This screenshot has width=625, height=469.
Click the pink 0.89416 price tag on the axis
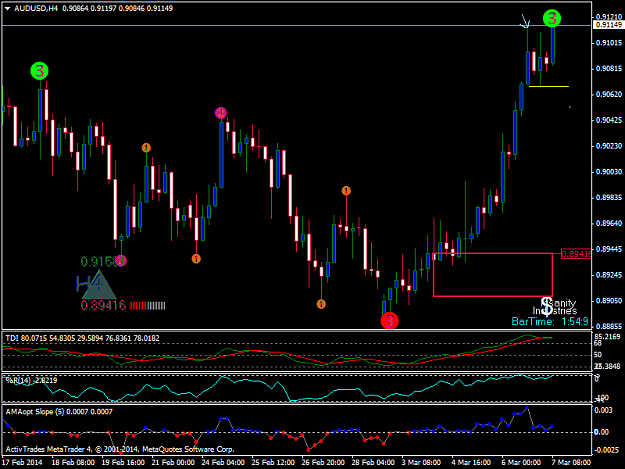click(576, 254)
